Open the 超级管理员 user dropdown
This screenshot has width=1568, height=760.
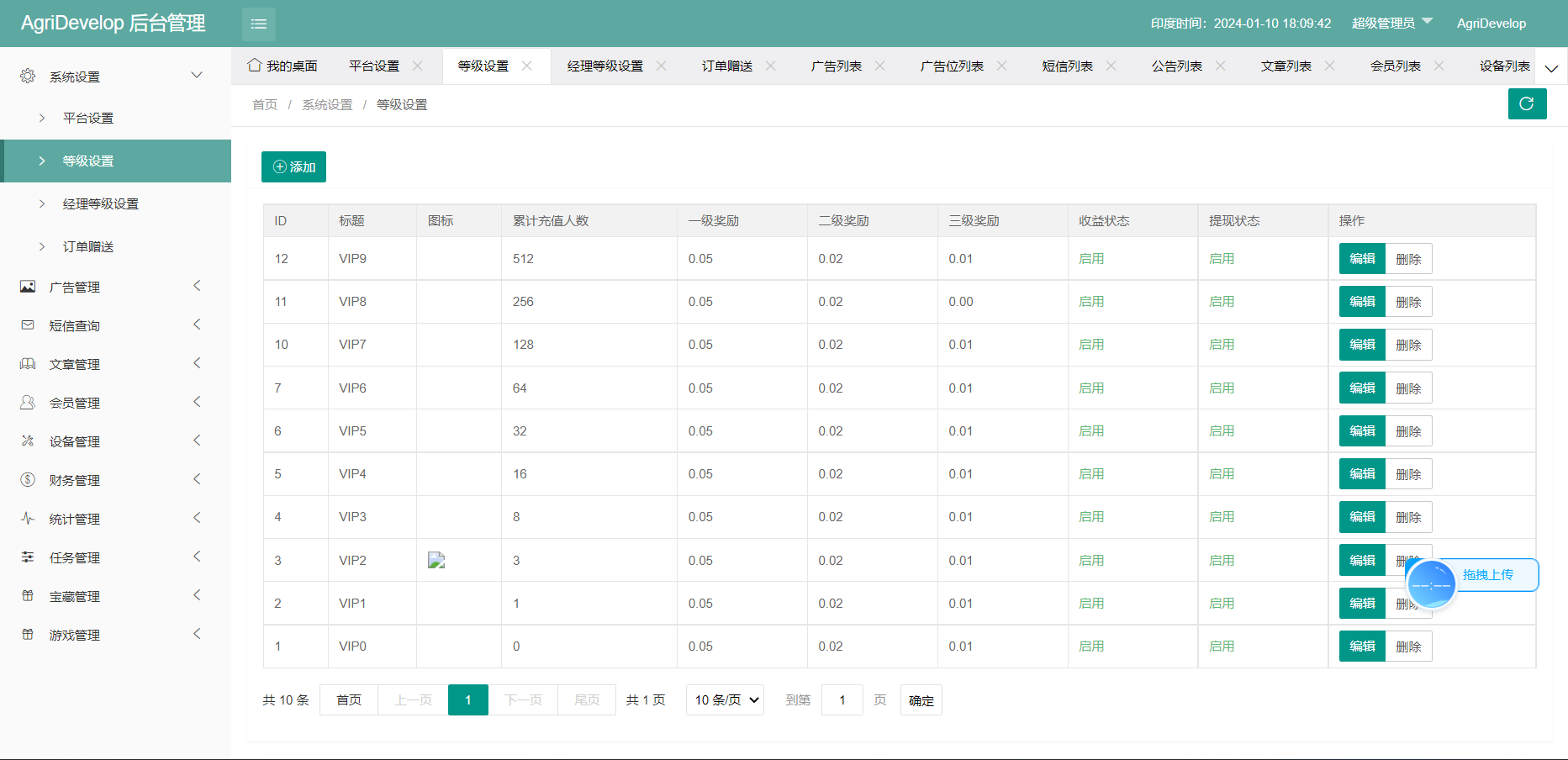tap(1391, 23)
